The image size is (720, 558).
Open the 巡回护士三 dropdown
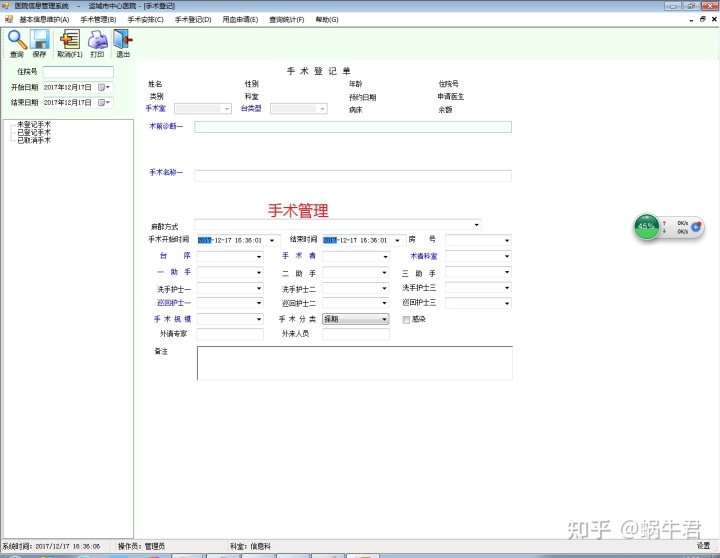[507, 303]
